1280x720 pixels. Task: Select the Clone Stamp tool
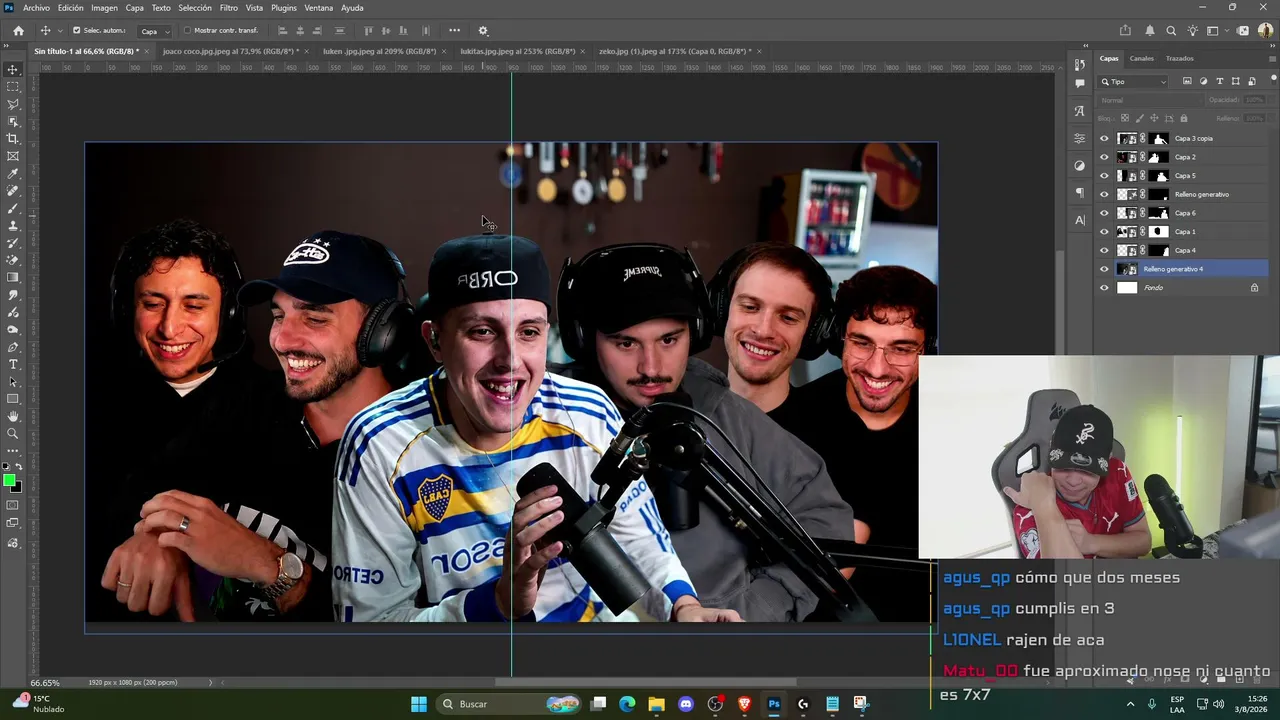tap(13, 226)
